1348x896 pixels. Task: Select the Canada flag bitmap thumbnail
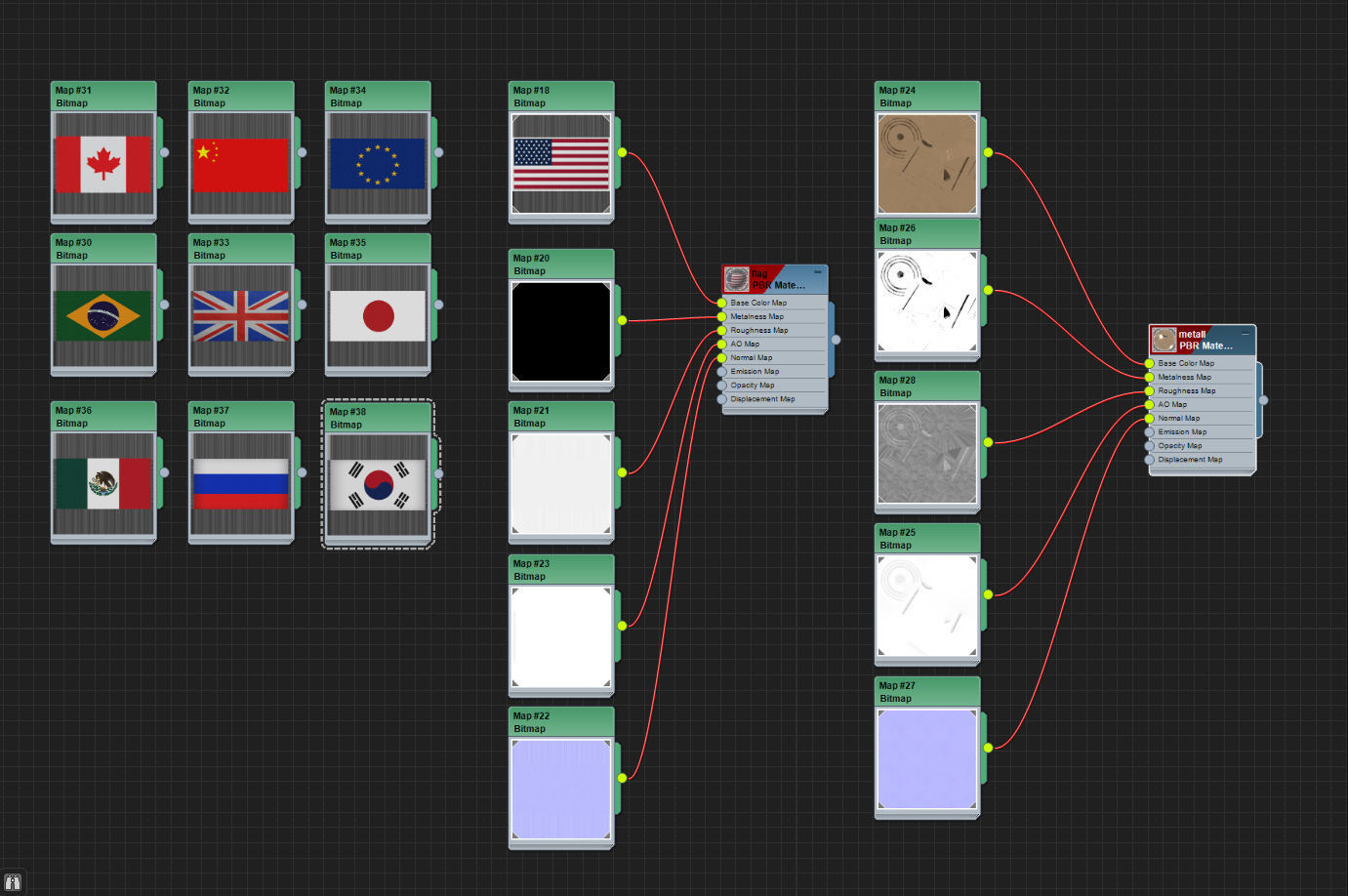tap(103, 164)
